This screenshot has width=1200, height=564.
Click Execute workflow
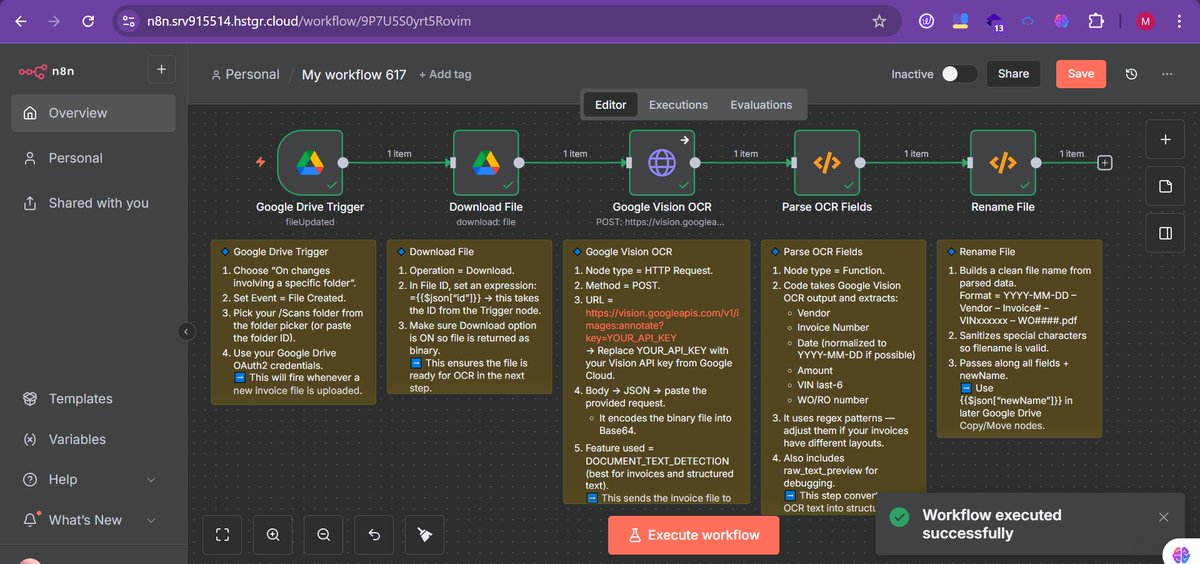(x=693, y=535)
